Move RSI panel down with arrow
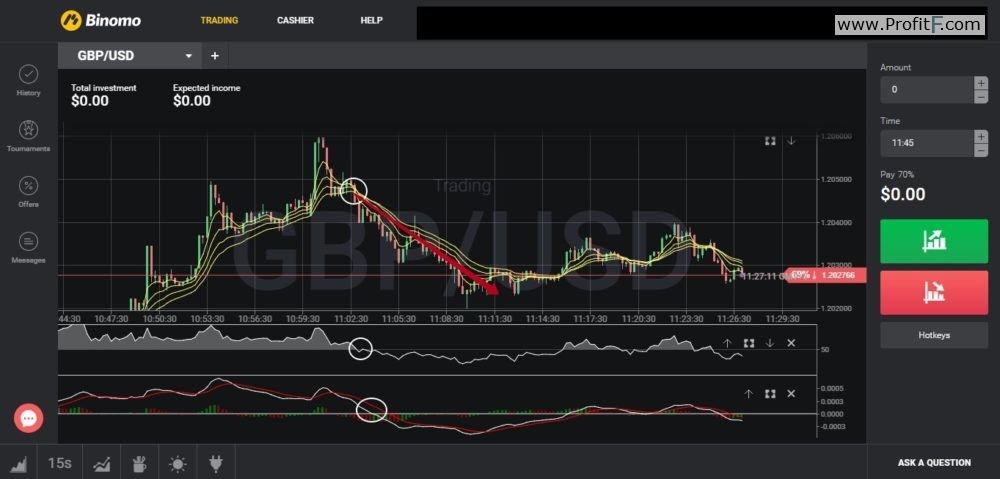Image resolution: width=1000 pixels, height=479 pixels. [770, 343]
